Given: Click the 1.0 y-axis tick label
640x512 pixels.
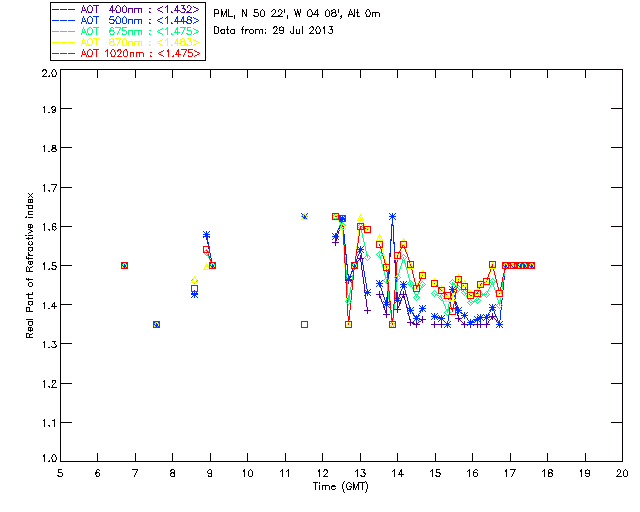Looking at the screenshot, I should pyautogui.click(x=49, y=458).
